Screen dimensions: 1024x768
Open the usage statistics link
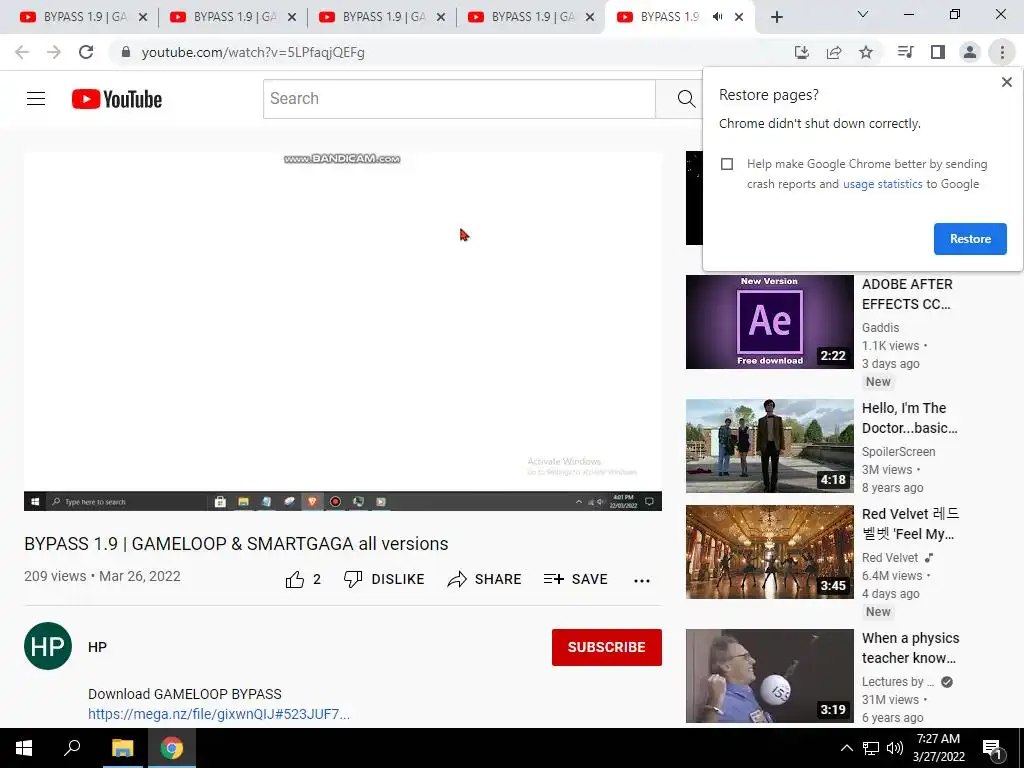point(882,184)
